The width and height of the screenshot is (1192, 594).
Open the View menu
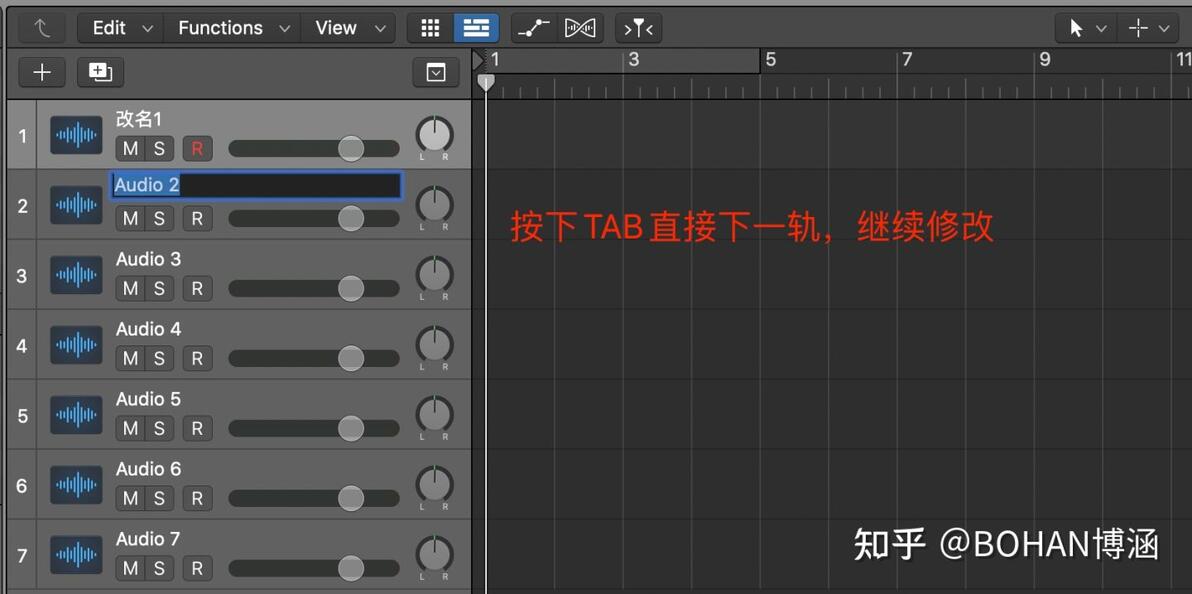(349, 28)
